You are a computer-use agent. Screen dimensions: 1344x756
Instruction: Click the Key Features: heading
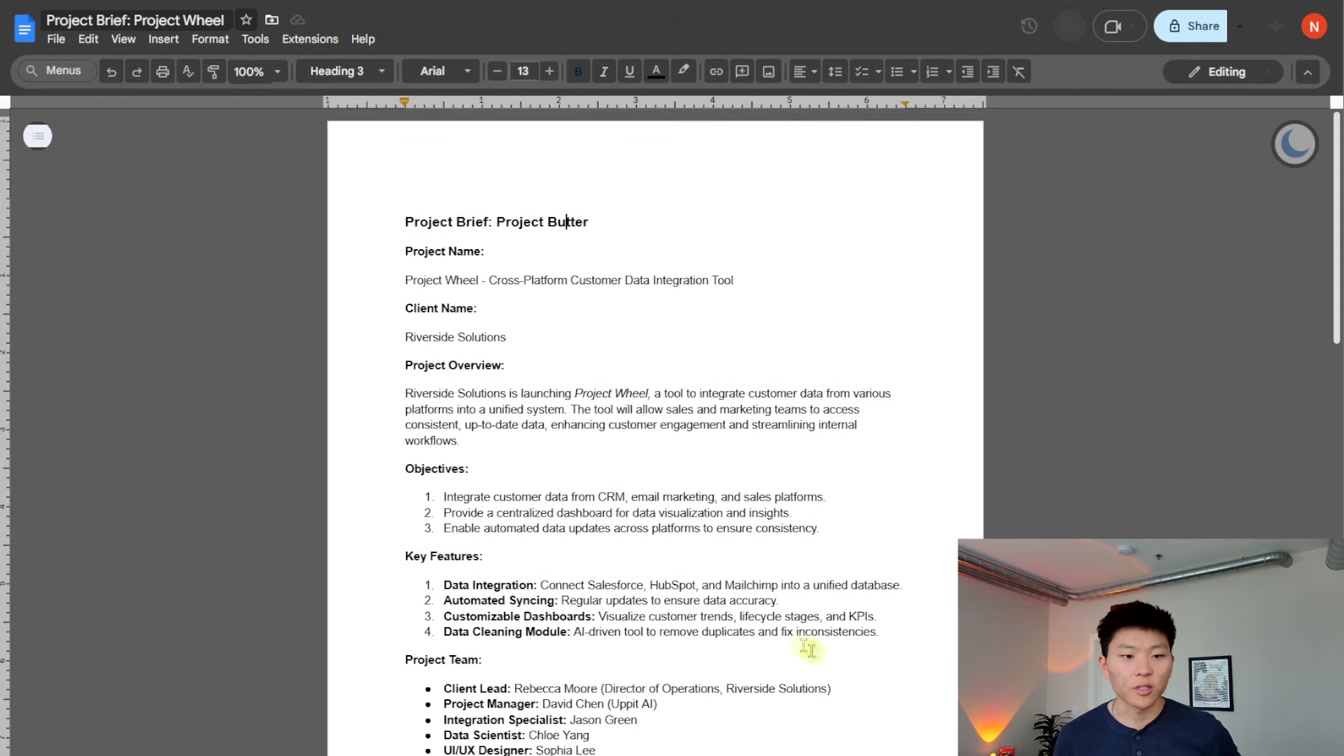pos(443,556)
